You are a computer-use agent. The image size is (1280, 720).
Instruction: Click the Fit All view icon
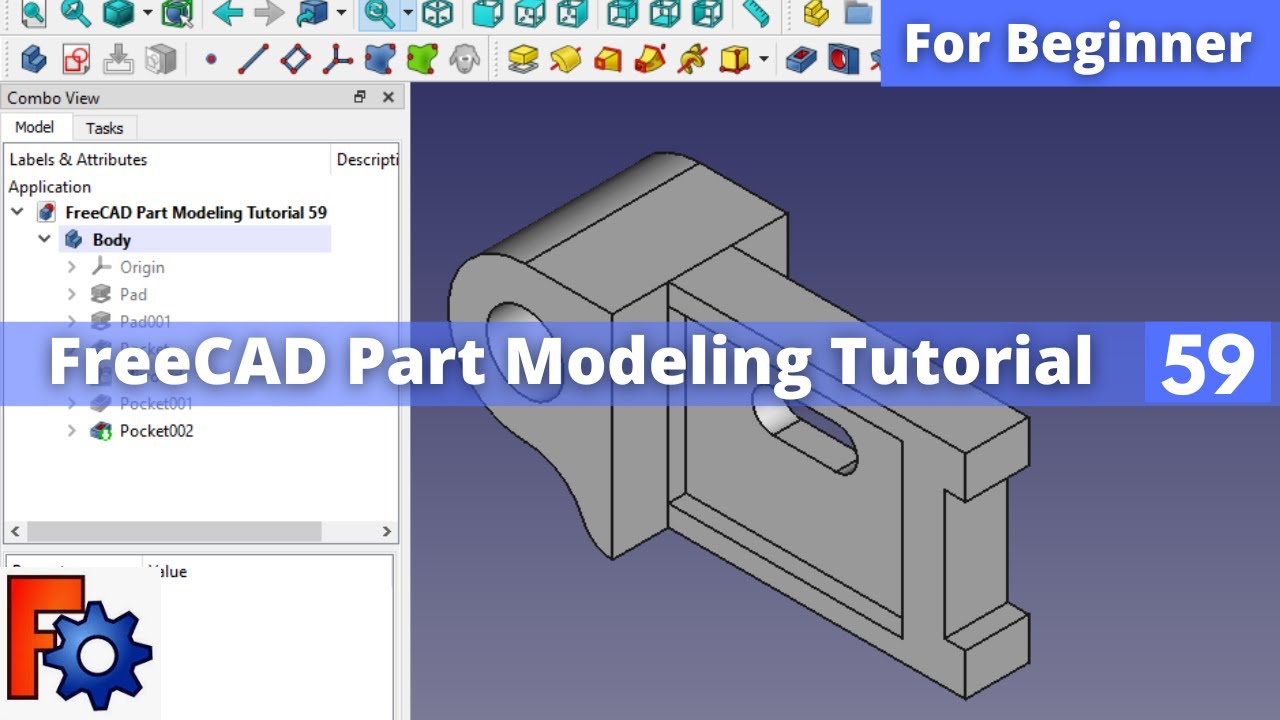[33, 13]
